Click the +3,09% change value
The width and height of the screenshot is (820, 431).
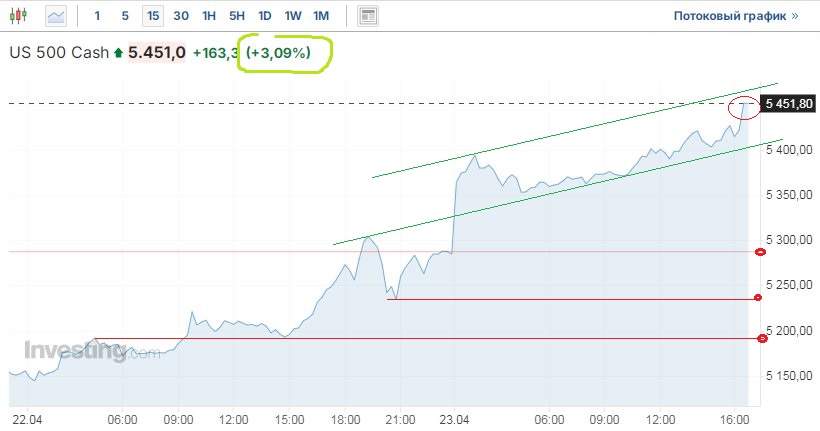[x=283, y=53]
